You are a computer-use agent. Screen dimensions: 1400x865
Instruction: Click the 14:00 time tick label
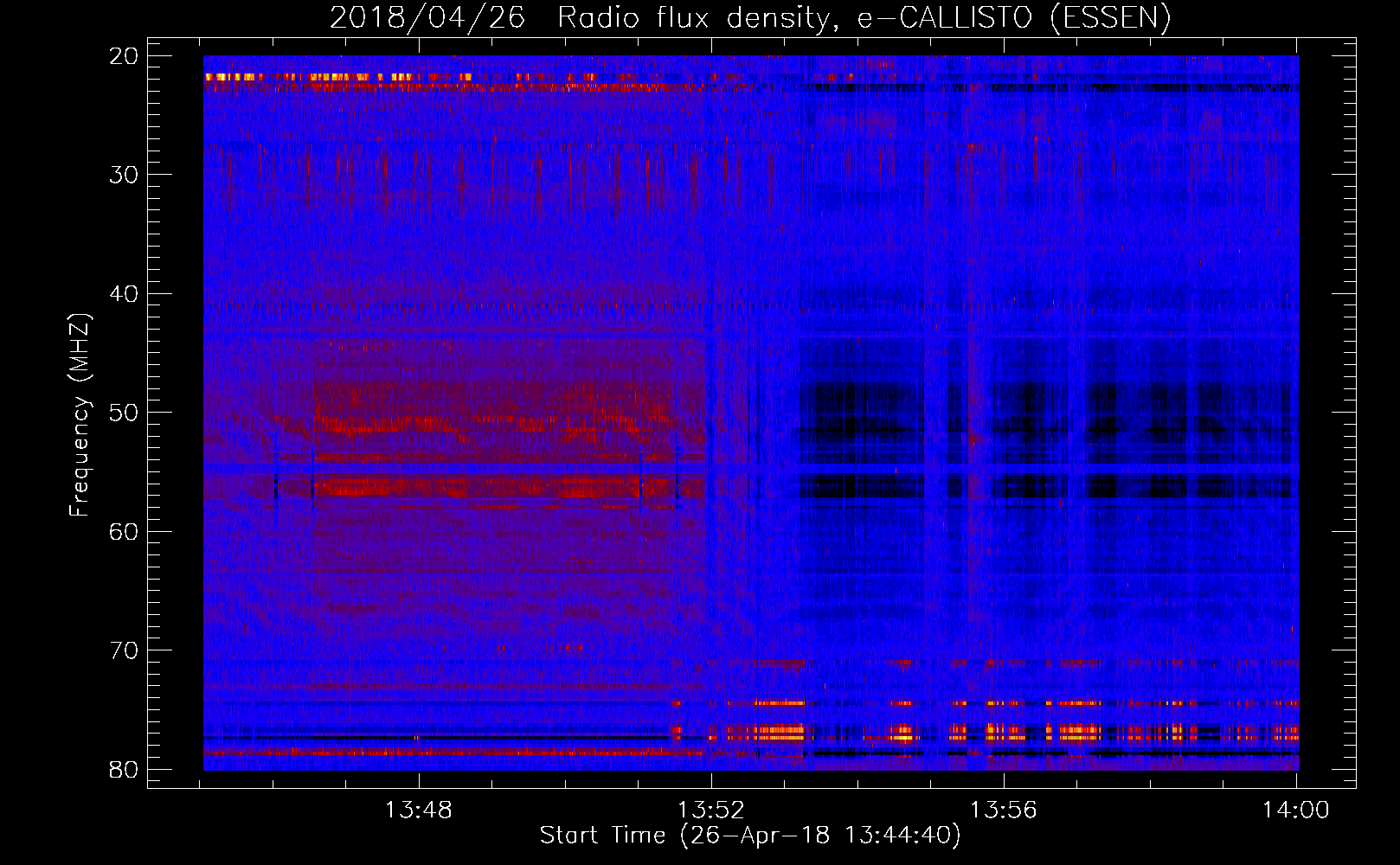[1296, 810]
